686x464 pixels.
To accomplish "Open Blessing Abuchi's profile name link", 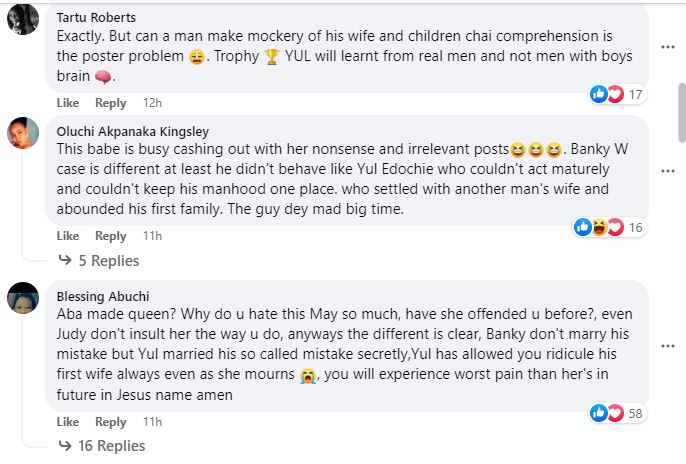I will [x=101, y=296].
